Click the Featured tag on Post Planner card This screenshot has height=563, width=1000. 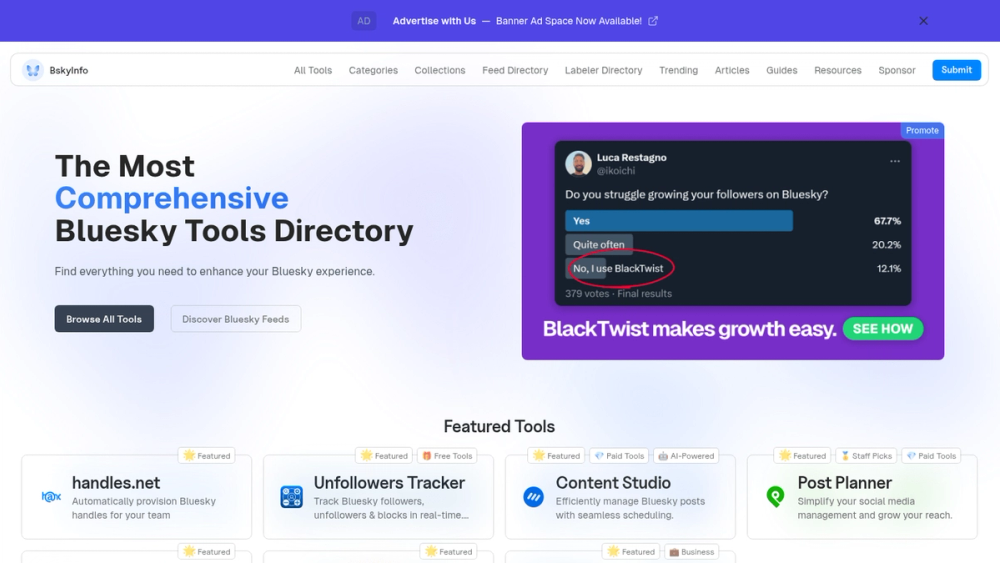(802, 456)
